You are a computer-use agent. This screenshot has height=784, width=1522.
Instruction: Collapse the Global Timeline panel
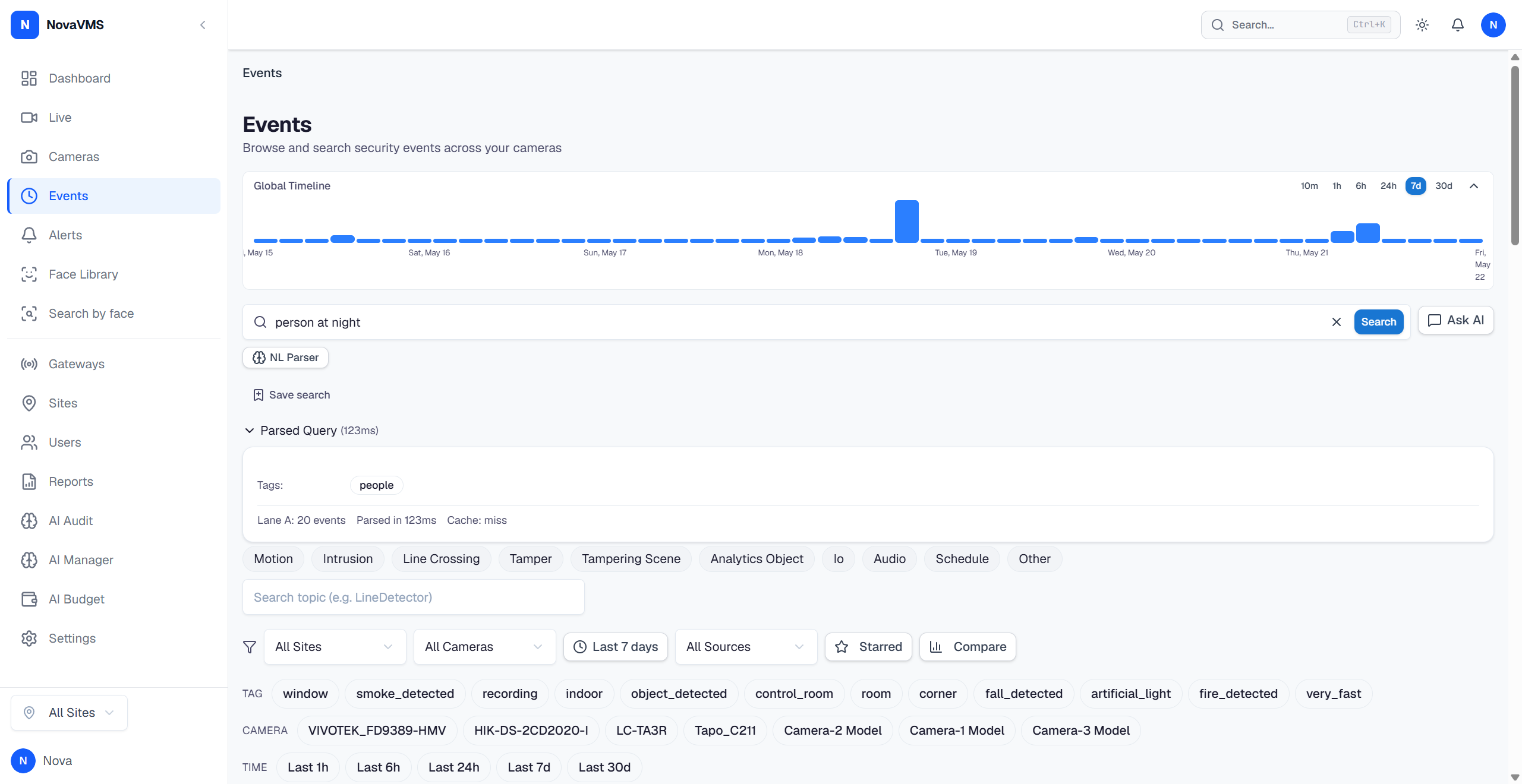coord(1474,186)
